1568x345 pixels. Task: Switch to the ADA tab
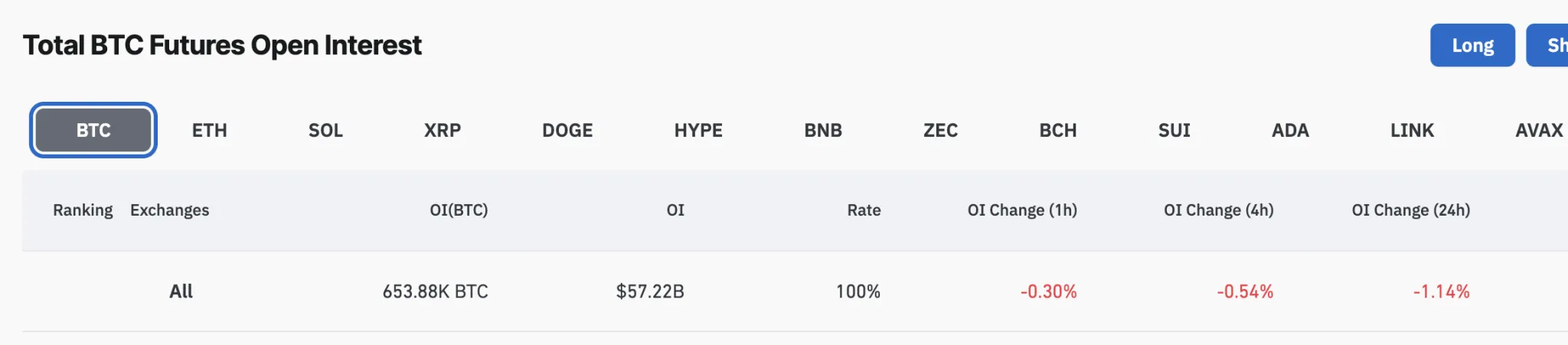(x=1290, y=130)
